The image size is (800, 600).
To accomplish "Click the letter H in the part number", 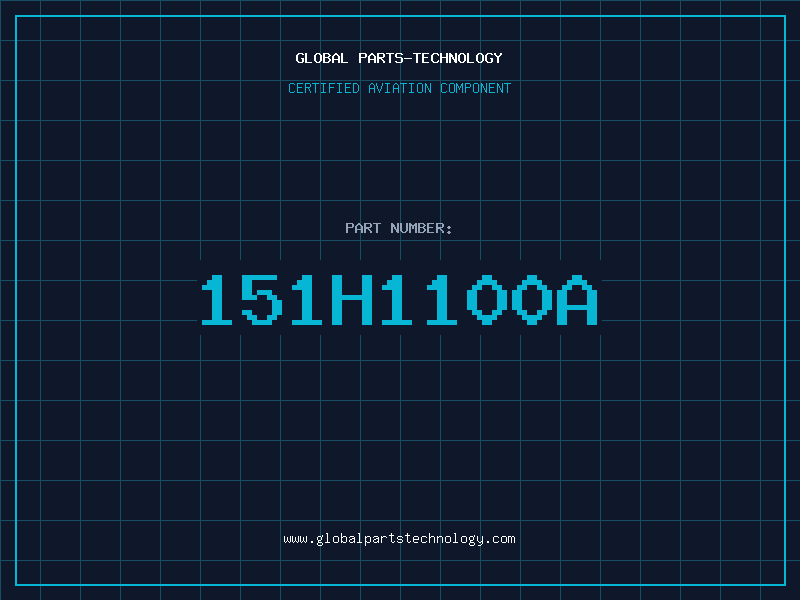I will [353, 299].
